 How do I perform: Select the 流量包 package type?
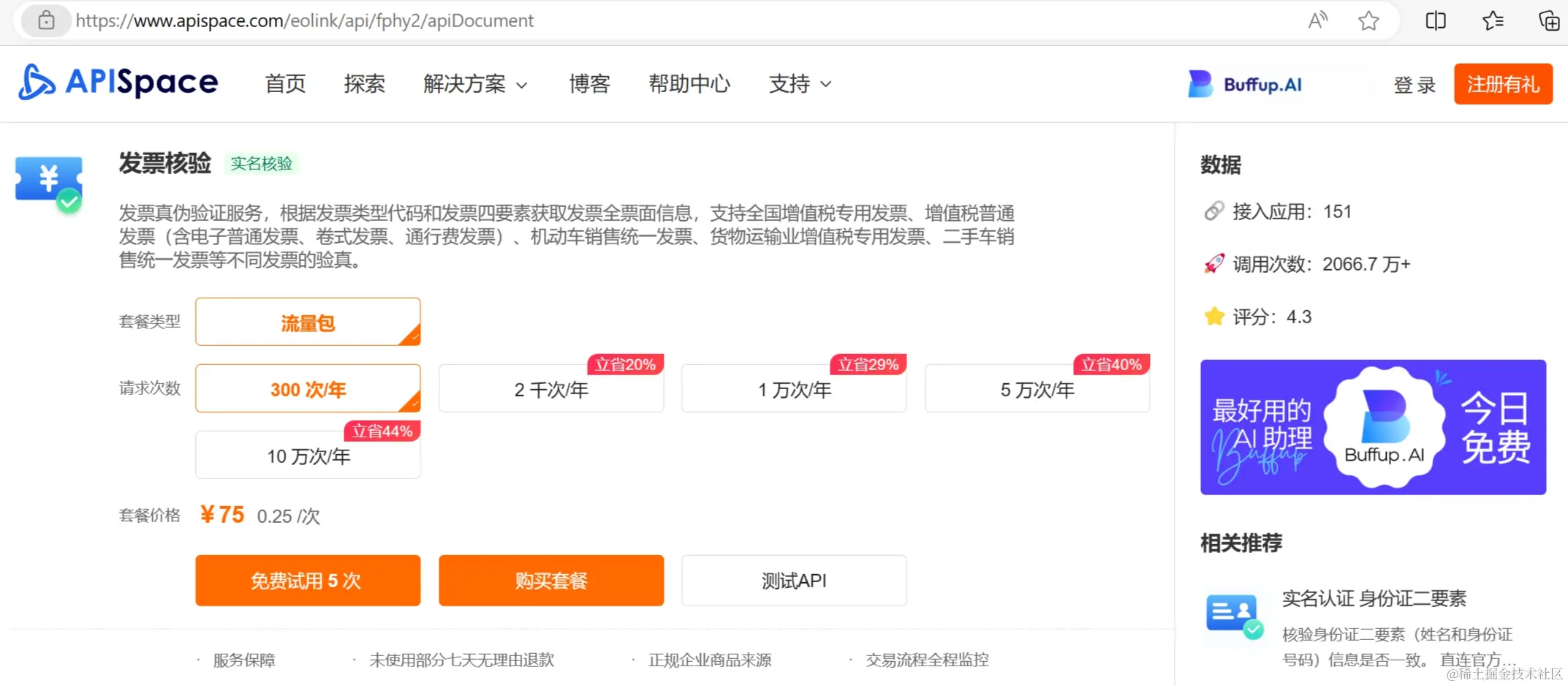point(308,322)
